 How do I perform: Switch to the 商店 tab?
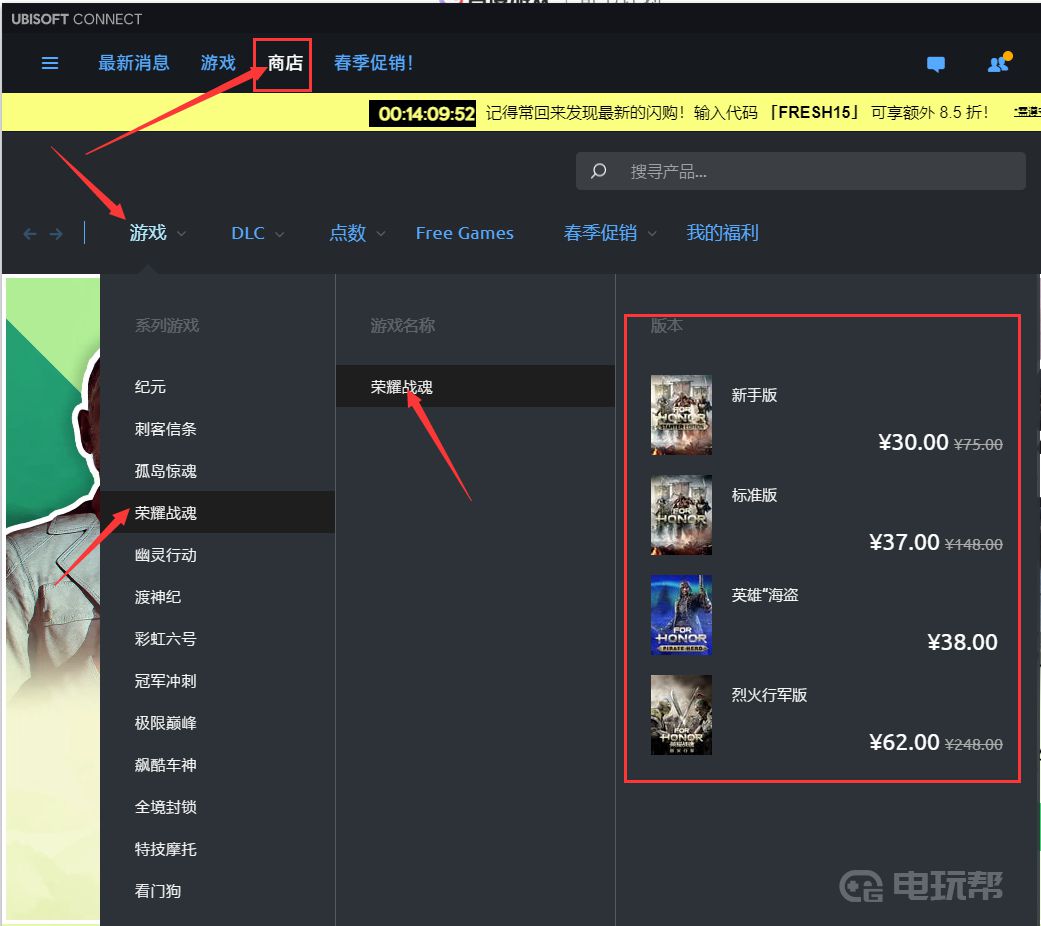[x=284, y=63]
